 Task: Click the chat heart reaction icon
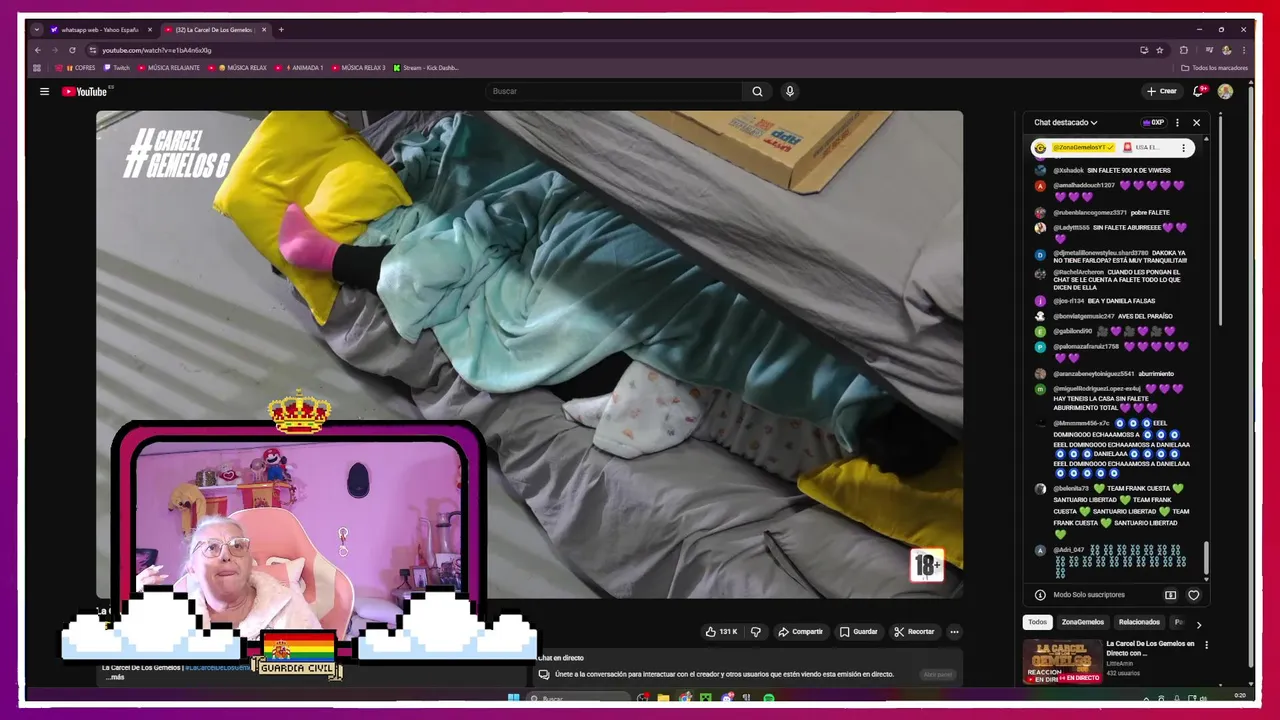pos(1193,595)
